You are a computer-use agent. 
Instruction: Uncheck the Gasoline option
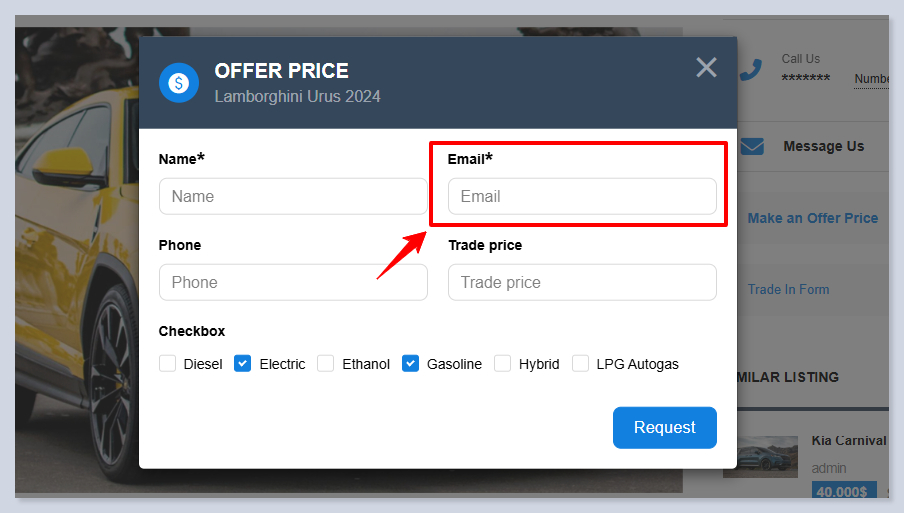[x=410, y=364]
